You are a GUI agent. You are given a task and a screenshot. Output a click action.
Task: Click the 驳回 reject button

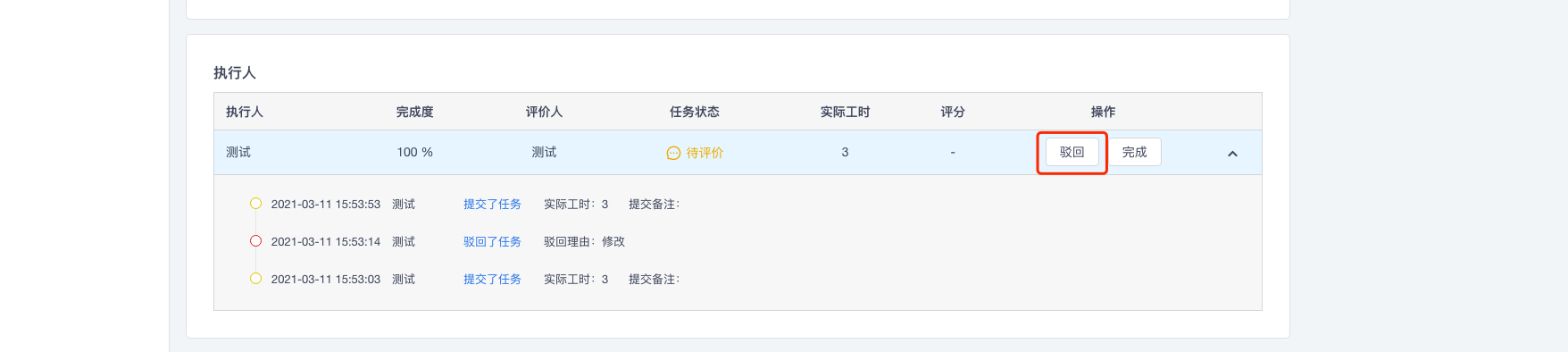(1072, 152)
